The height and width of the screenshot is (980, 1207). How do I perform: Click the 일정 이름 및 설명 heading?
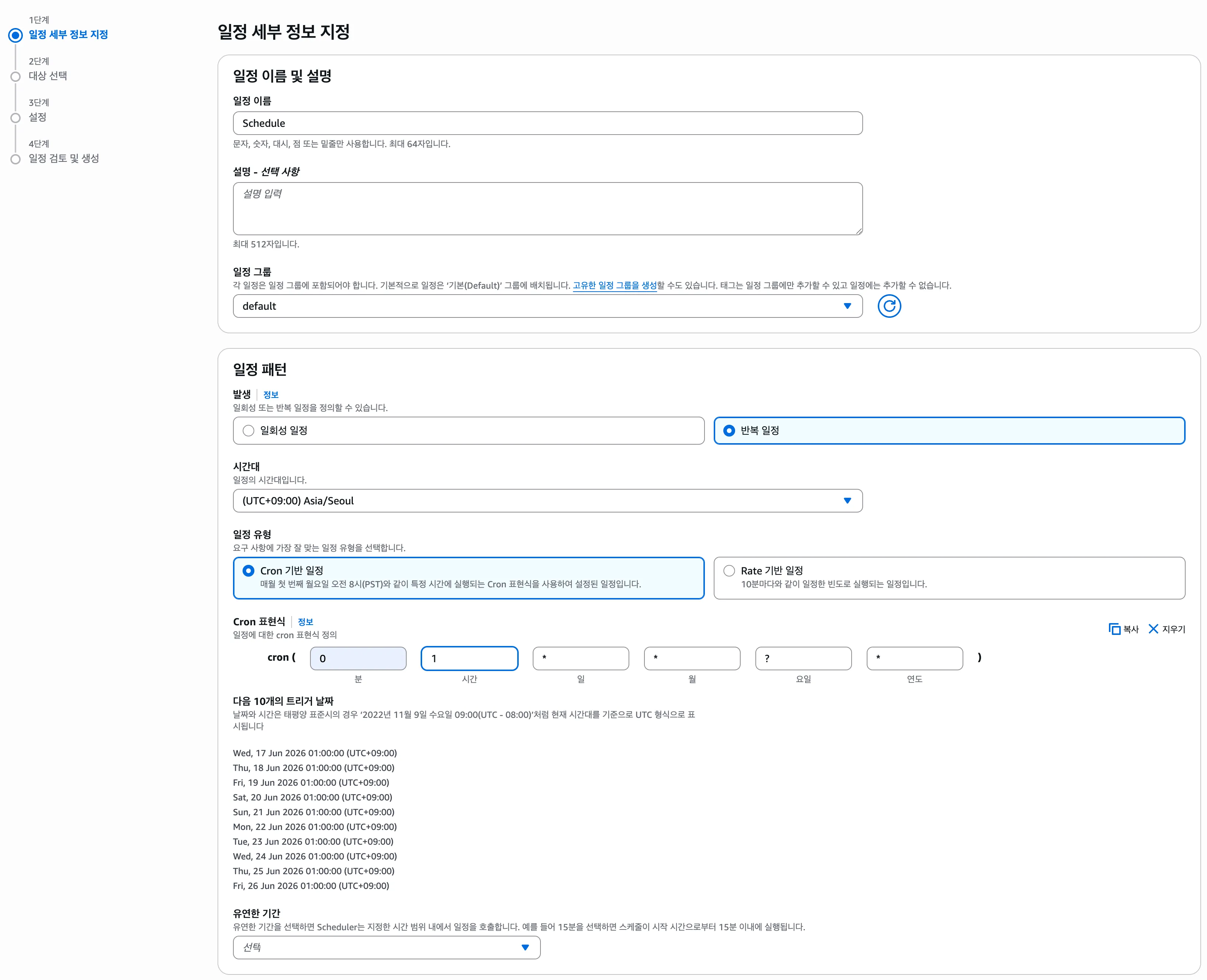(x=282, y=76)
